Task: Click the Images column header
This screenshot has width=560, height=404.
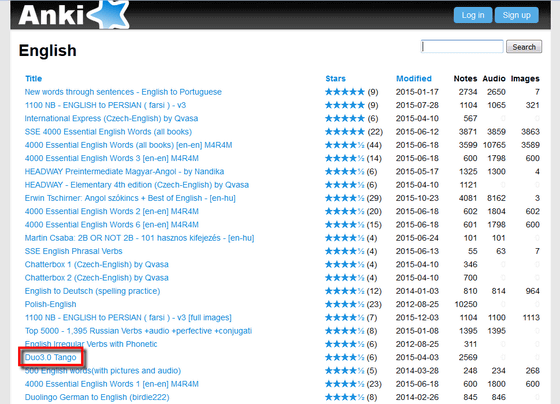Action: (525, 79)
